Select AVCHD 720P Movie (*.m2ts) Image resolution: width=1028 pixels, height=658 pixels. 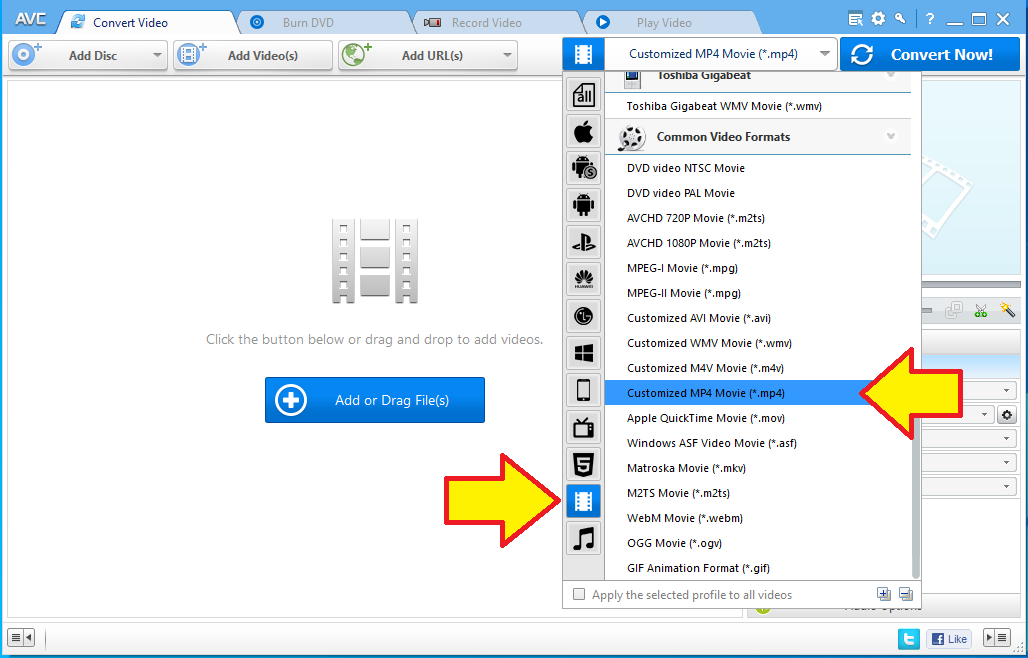757,218
